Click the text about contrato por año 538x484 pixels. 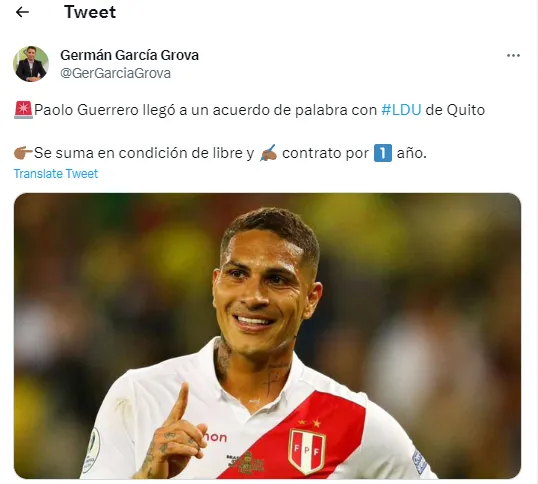(354, 153)
